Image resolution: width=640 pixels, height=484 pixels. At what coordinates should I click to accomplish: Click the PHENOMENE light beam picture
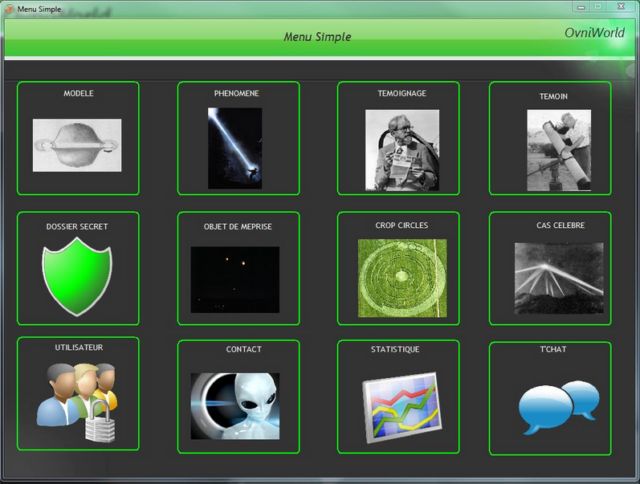[x=235, y=148]
